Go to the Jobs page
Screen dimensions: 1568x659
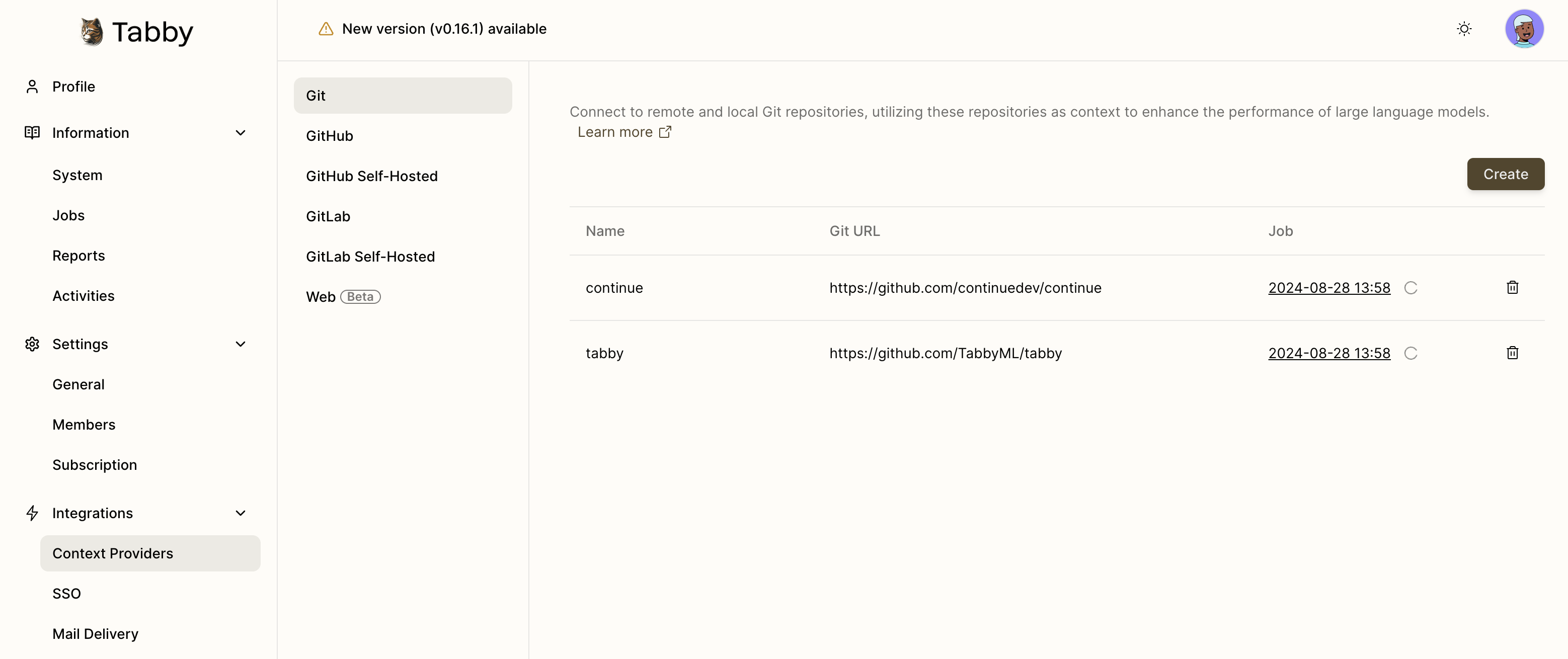tap(68, 215)
